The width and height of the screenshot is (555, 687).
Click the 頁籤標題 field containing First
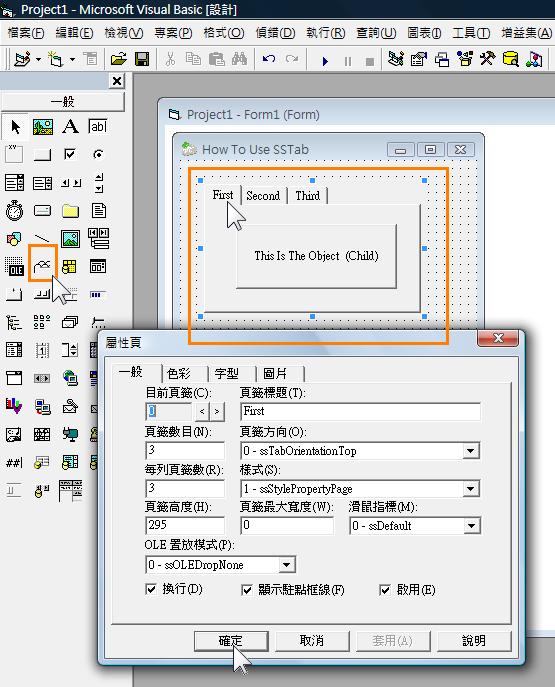360,411
